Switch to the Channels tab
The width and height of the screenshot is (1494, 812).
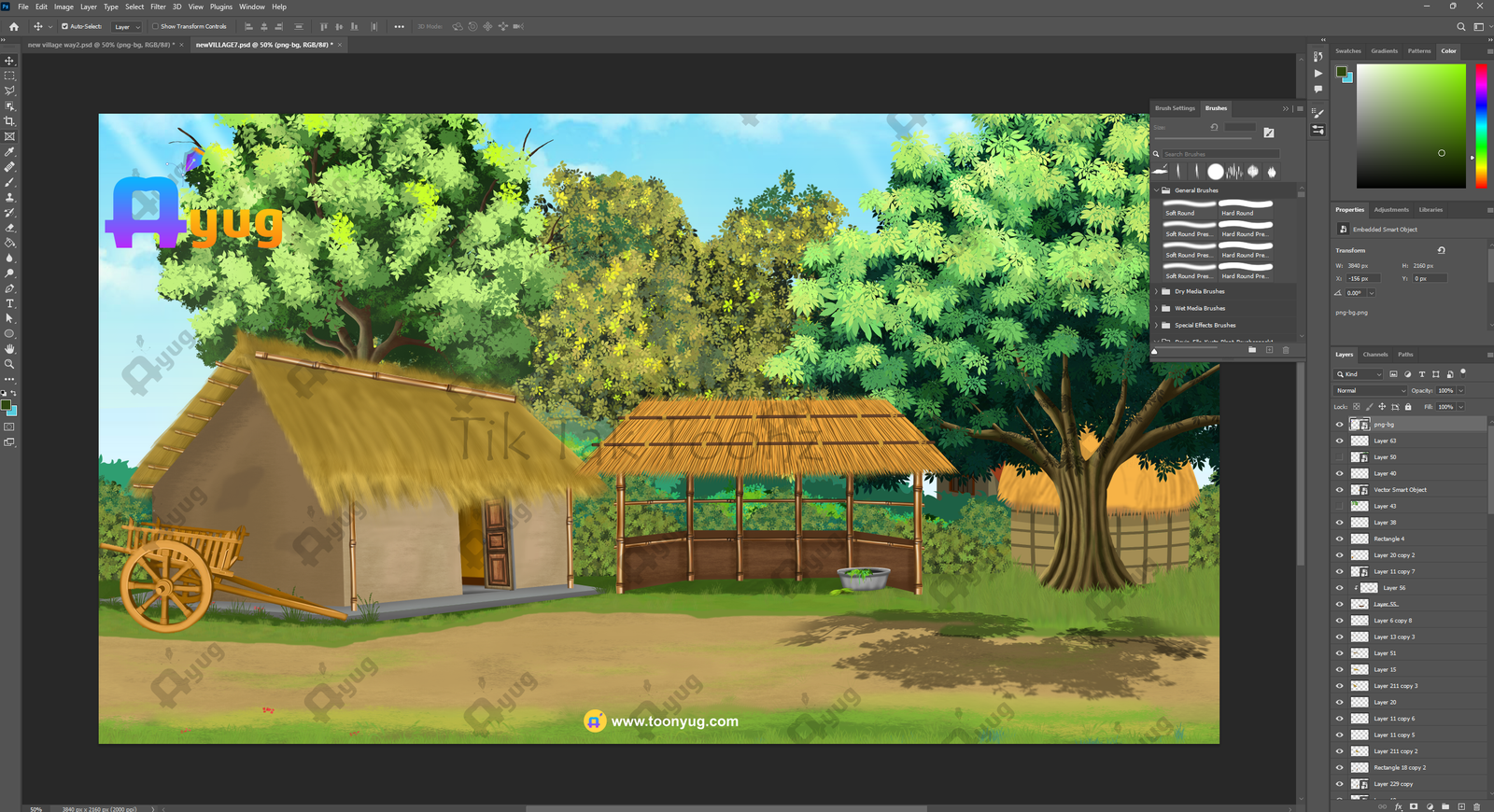(x=1374, y=355)
